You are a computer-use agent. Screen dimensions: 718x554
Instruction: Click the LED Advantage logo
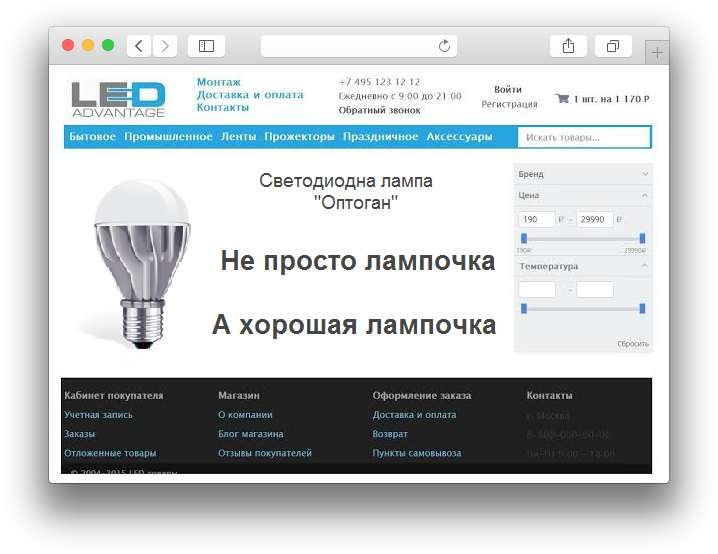click(118, 99)
